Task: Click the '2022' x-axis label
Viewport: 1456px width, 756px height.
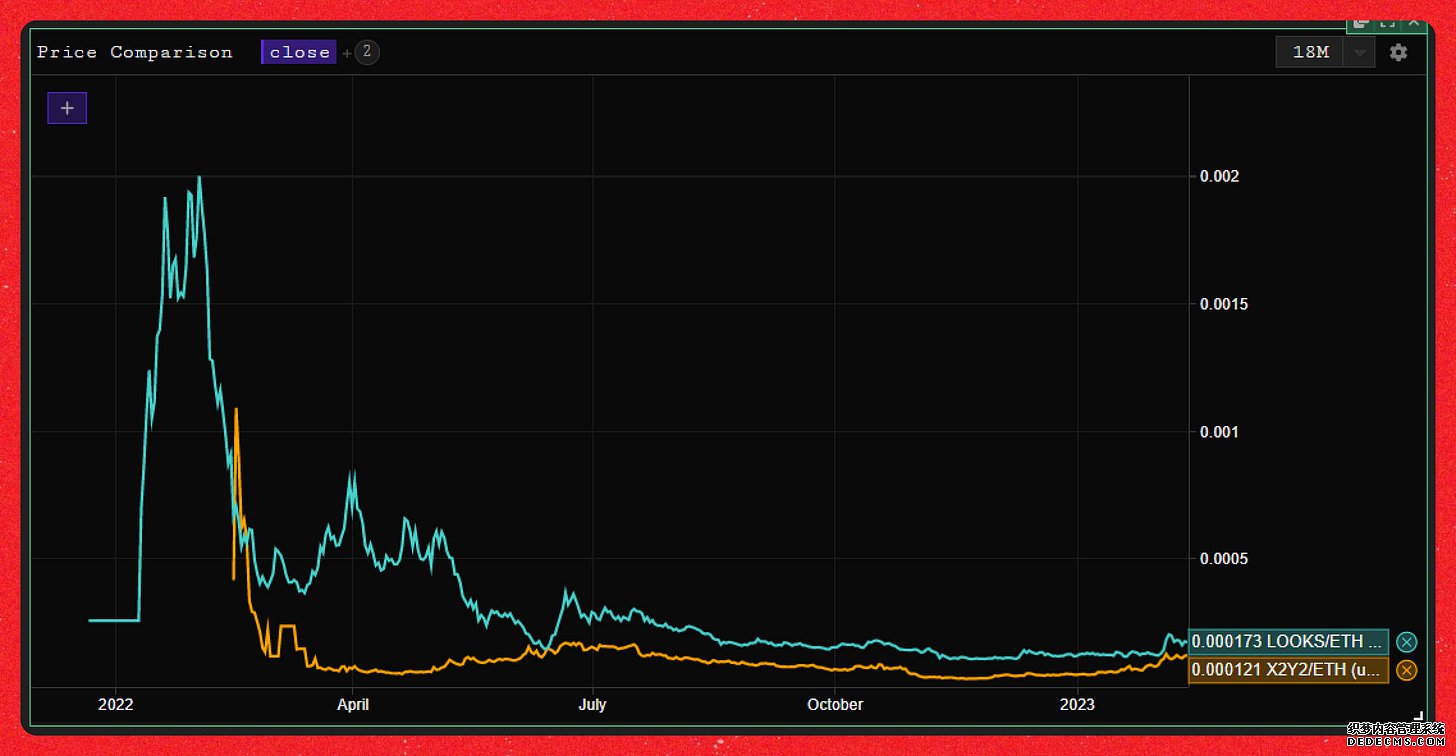Action: [116, 705]
